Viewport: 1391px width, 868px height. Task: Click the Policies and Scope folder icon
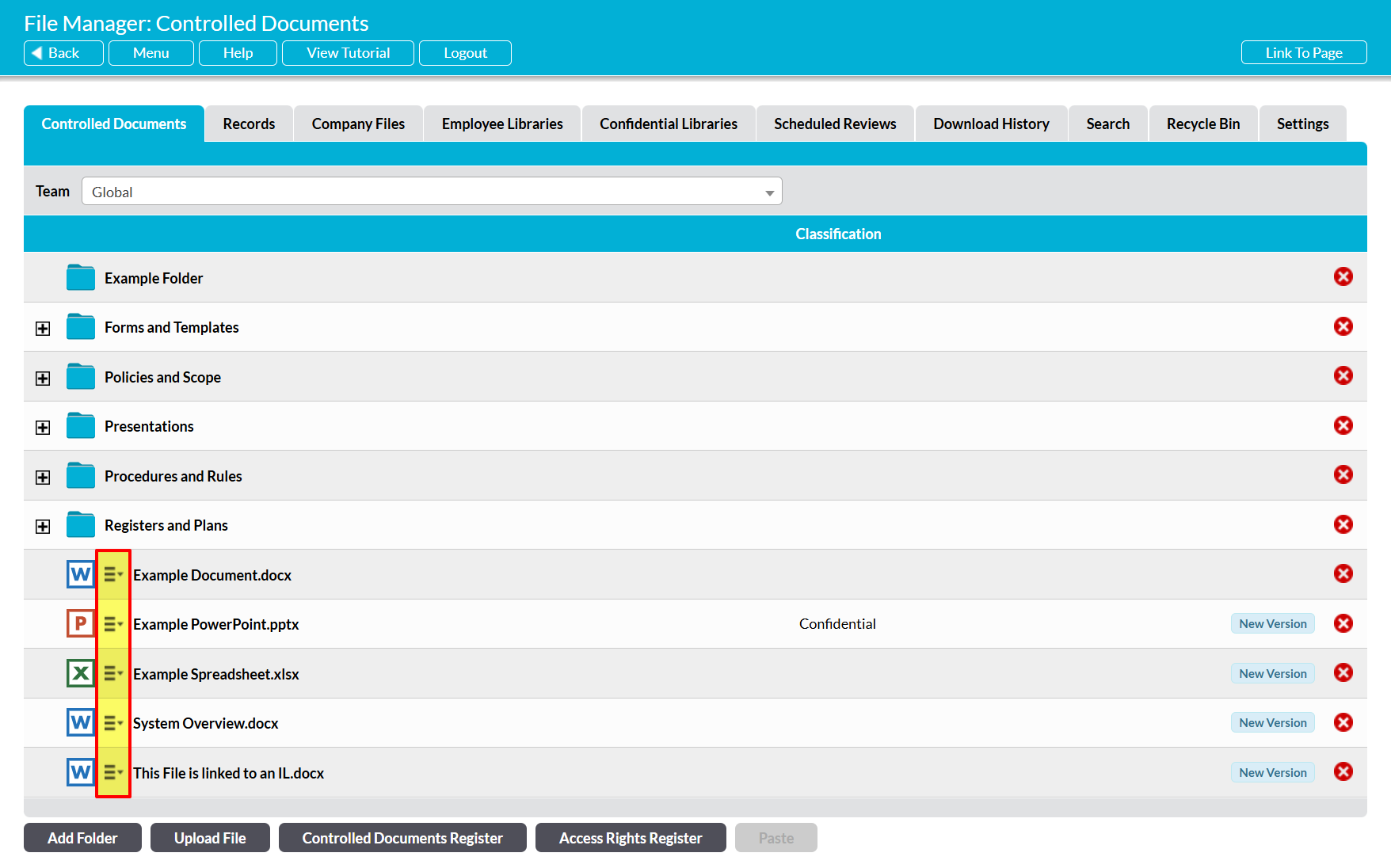80,377
